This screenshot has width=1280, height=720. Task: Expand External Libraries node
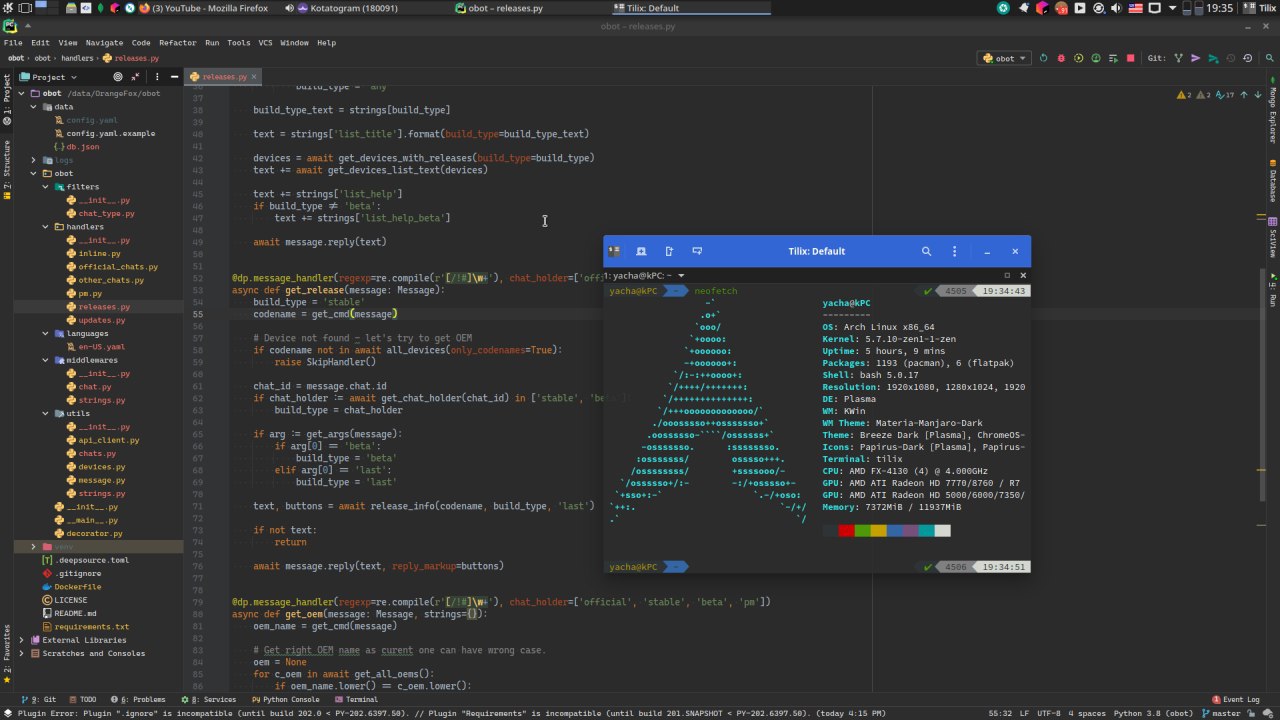[x=21, y=640]
